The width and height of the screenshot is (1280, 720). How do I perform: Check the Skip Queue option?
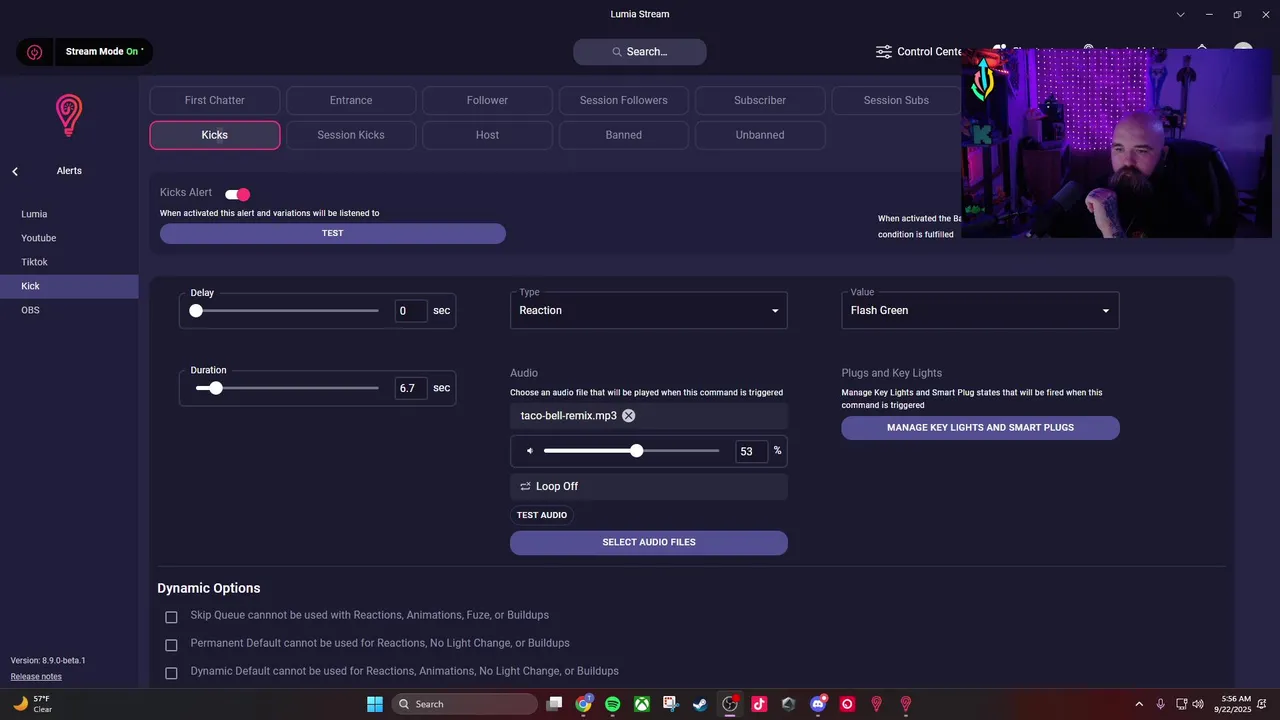coord(171,617)
